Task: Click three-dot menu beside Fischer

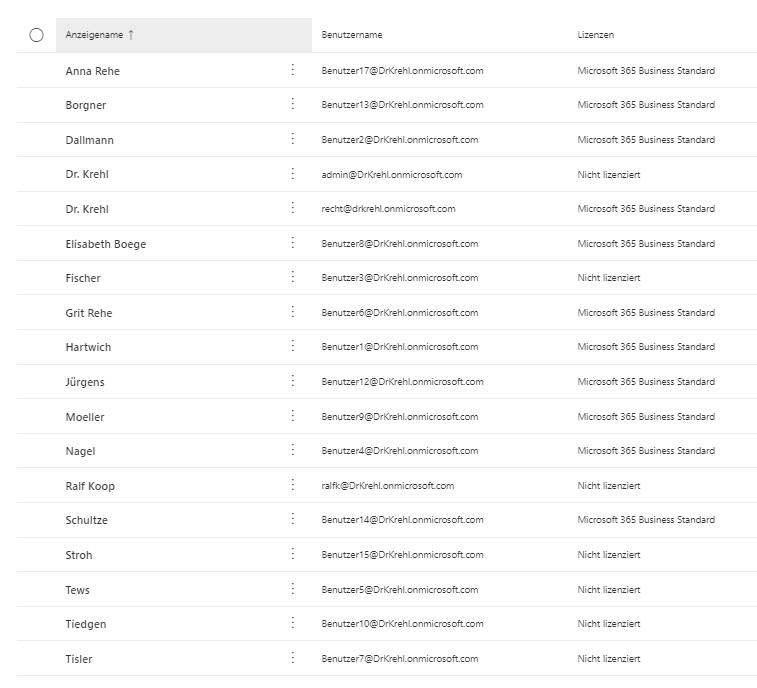Action: pyautogui.click(x=292, y=277)
